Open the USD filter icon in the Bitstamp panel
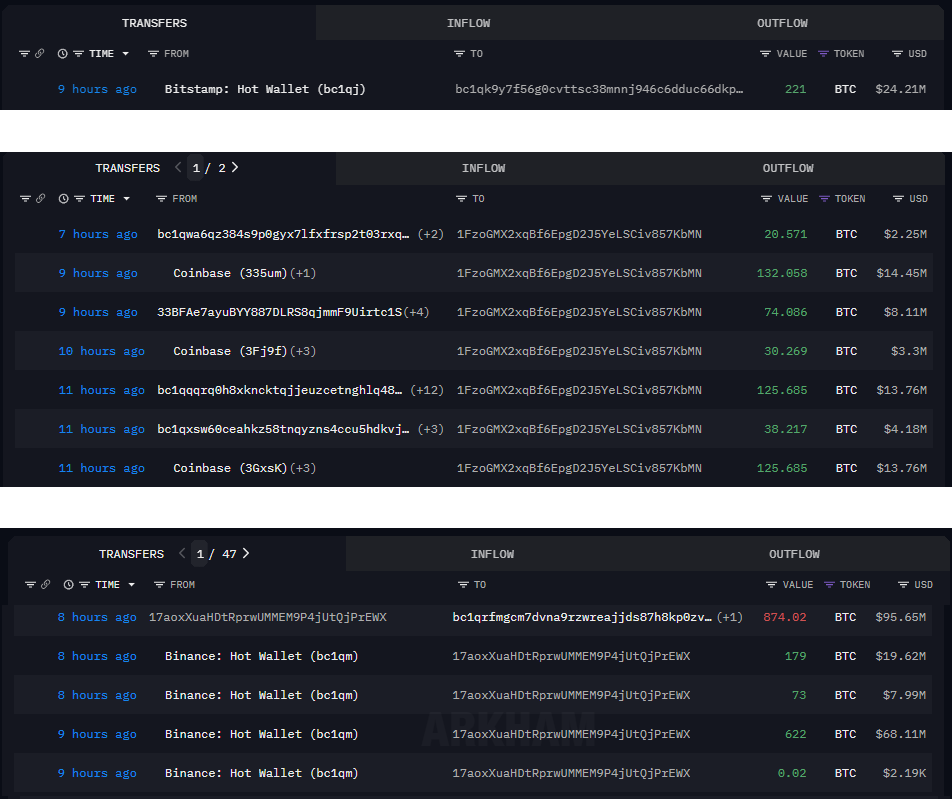952x799 pixels. tap(897, 54)
